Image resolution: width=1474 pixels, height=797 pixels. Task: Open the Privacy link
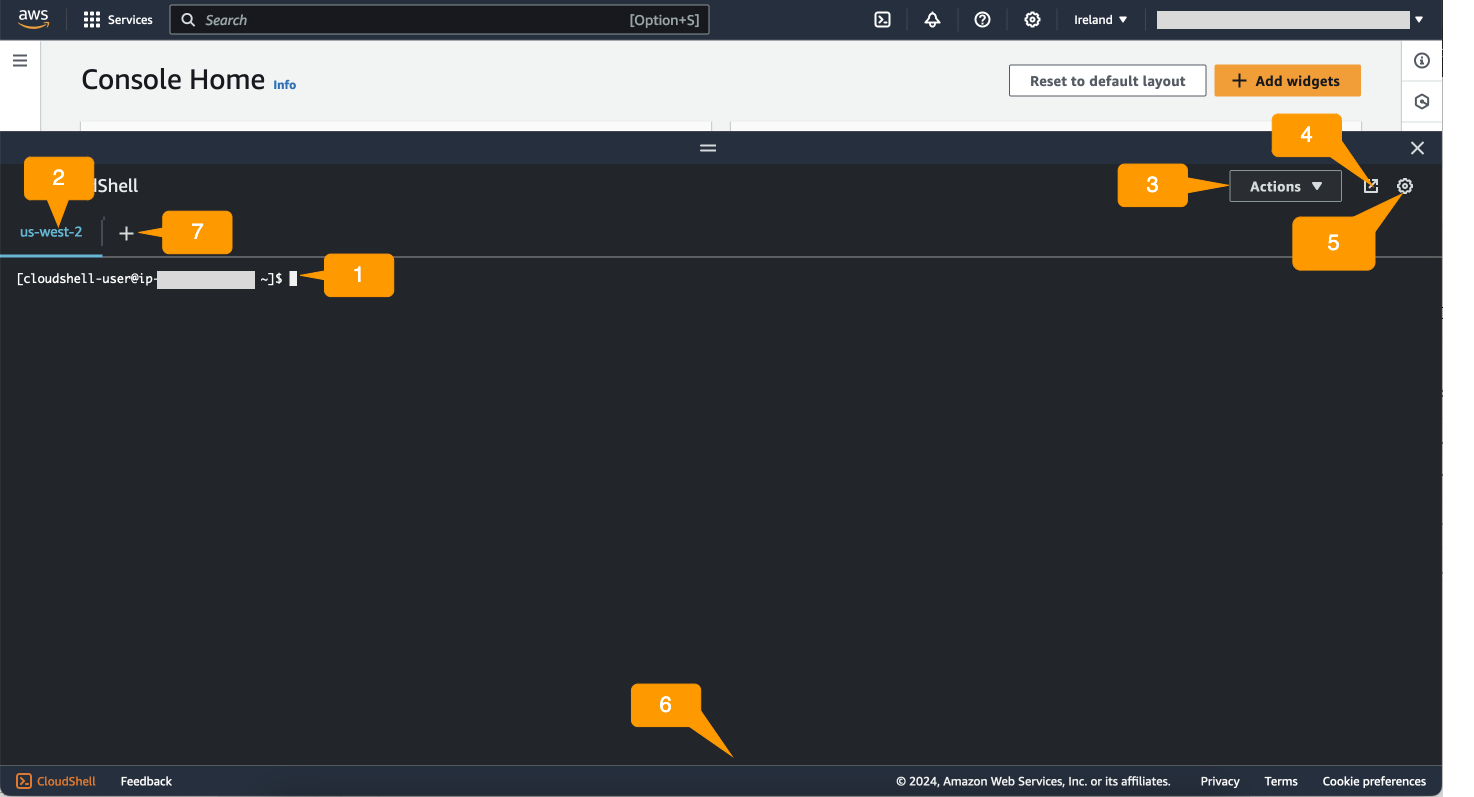[x=1220, y=781]
